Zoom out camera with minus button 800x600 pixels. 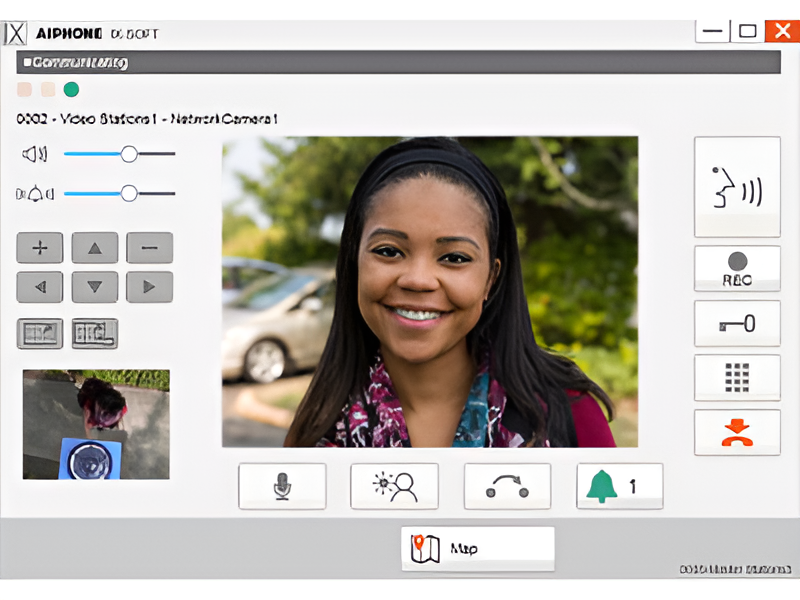point(149,247)
